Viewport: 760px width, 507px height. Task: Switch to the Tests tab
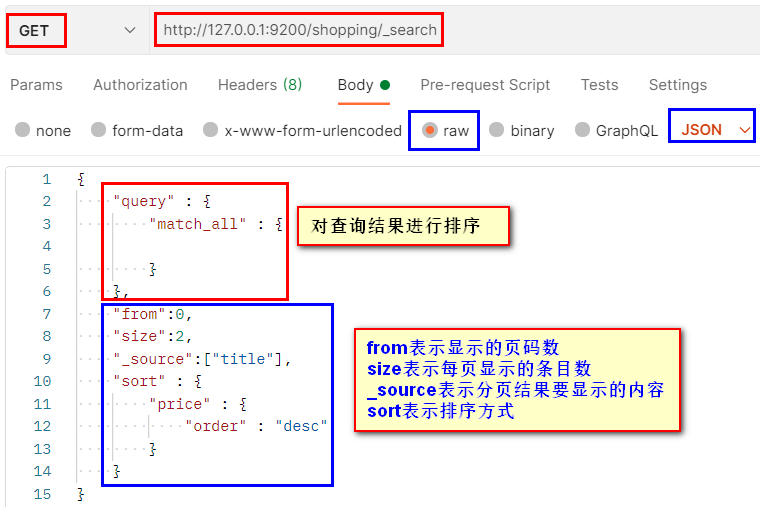click(x=600, y=85)
